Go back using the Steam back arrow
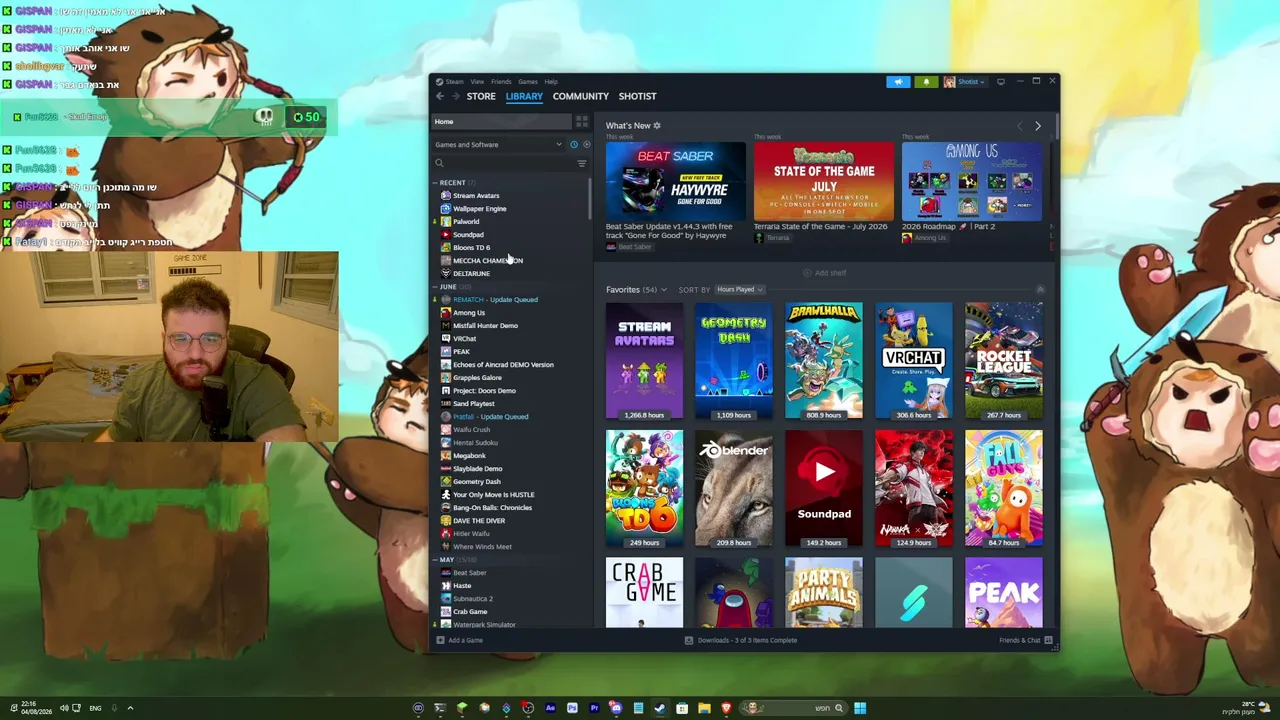 pos(440,96)
